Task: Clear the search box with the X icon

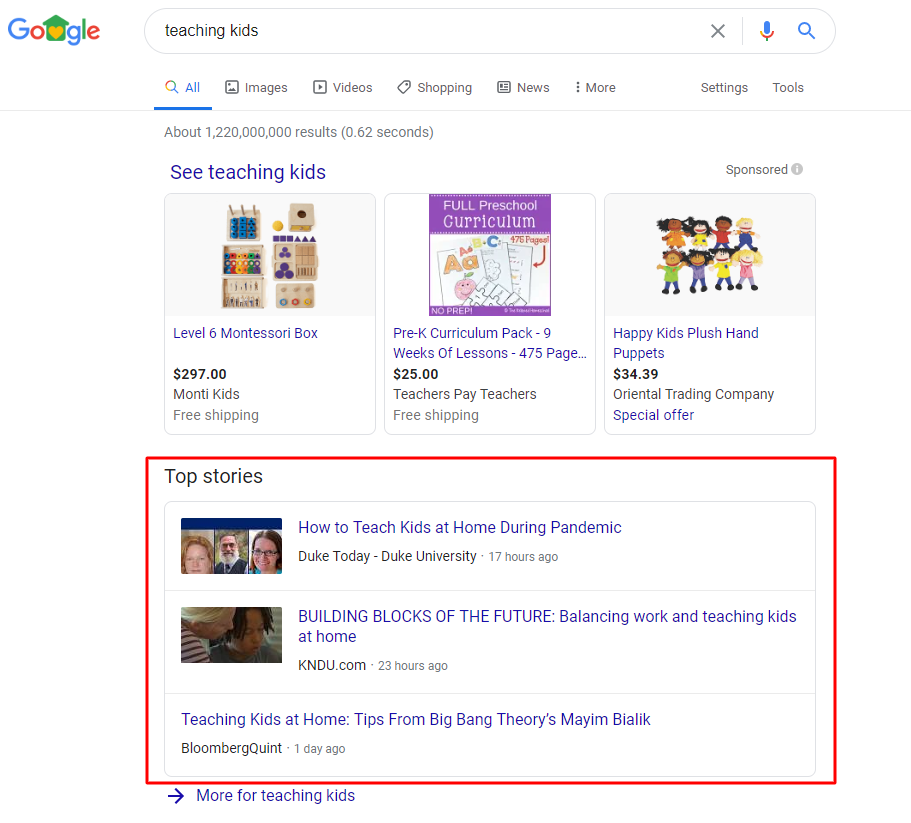Action: pyautogui.click(x=718, y=31)
